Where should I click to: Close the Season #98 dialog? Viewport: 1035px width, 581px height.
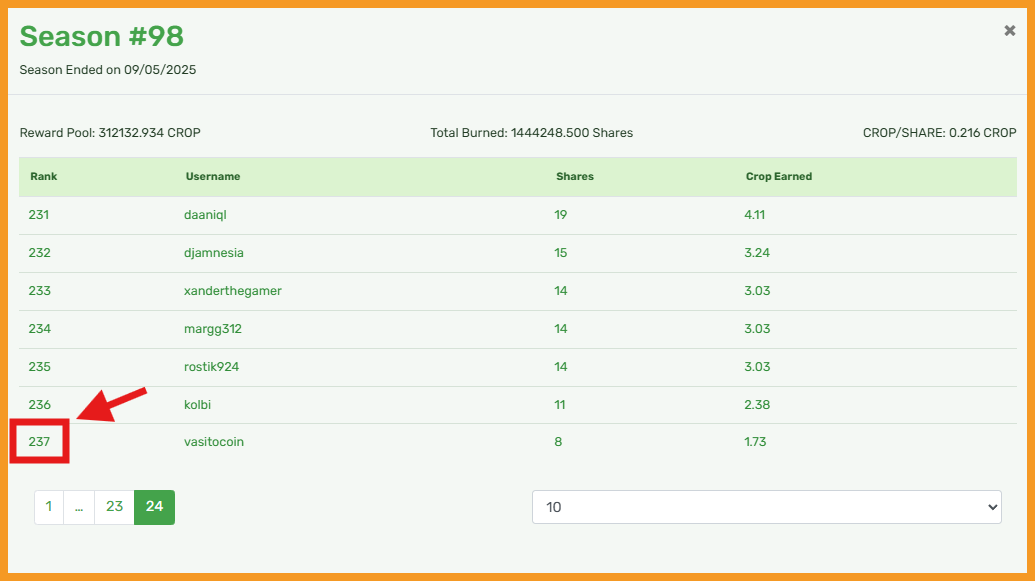(1009, 30)
